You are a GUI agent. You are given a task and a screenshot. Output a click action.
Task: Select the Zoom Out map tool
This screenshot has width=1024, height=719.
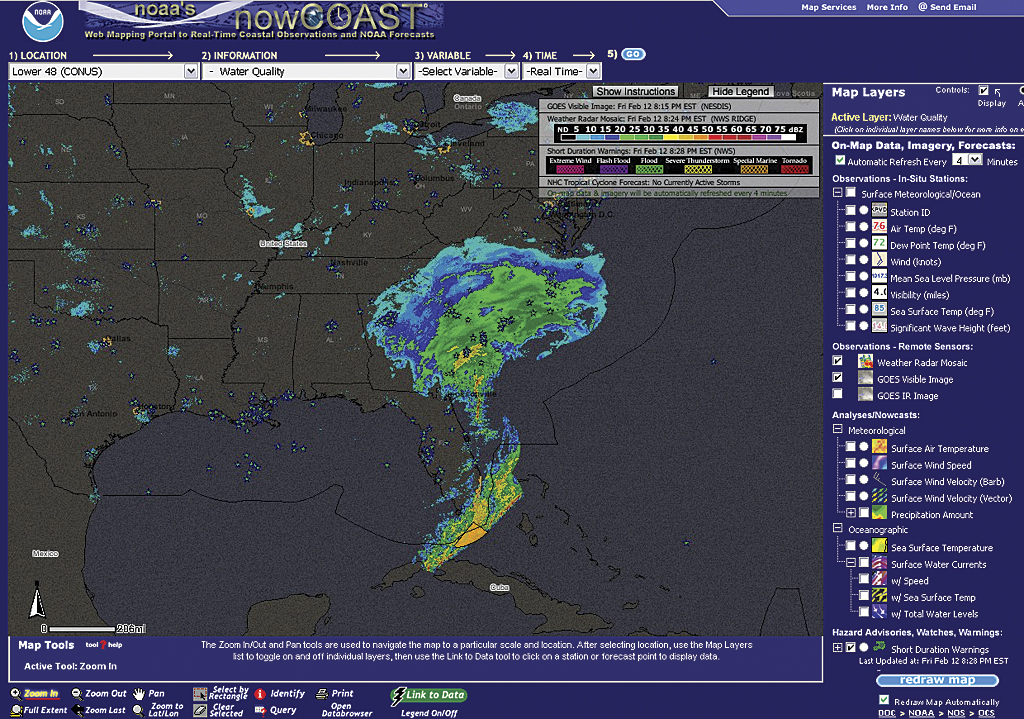99,694
